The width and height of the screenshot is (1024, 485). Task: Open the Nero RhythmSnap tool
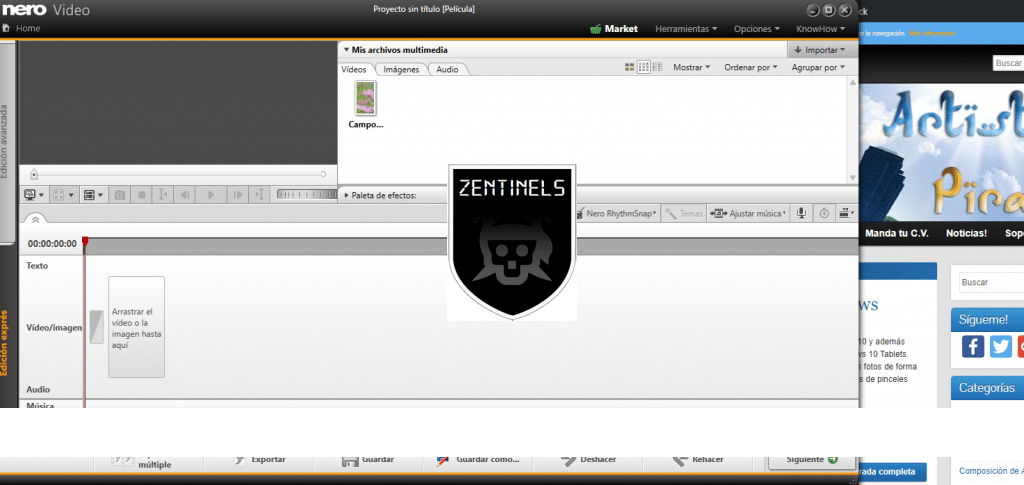[618, 213]
